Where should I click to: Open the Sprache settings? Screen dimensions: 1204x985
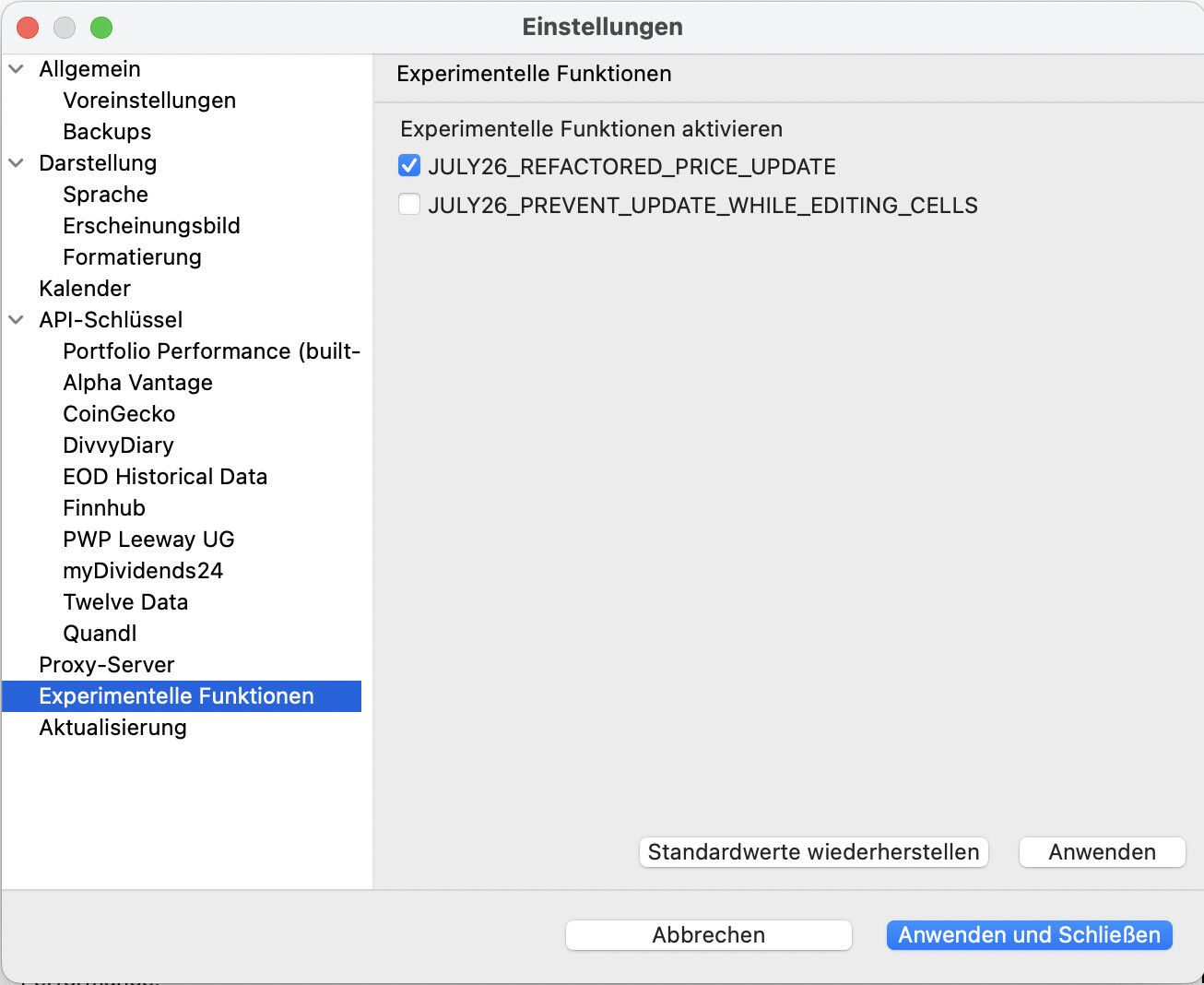pos(105,195)
